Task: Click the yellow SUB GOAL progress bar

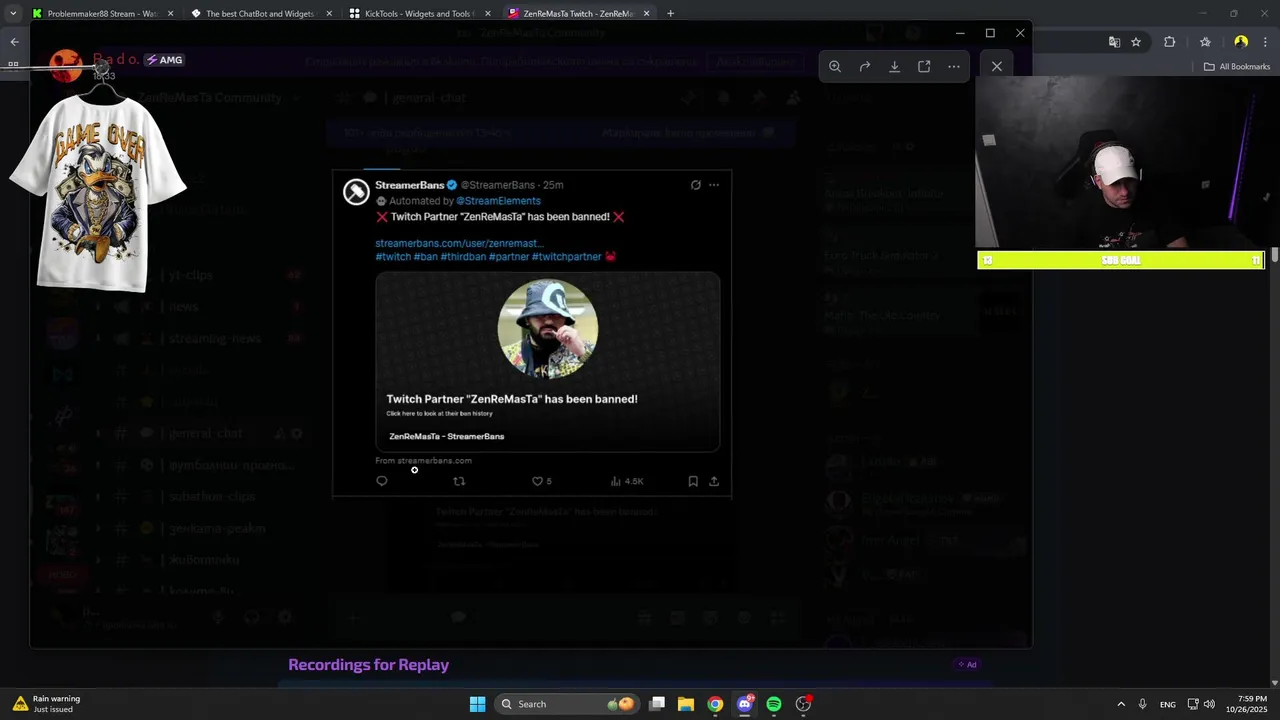Action: tap(1120, 260)
